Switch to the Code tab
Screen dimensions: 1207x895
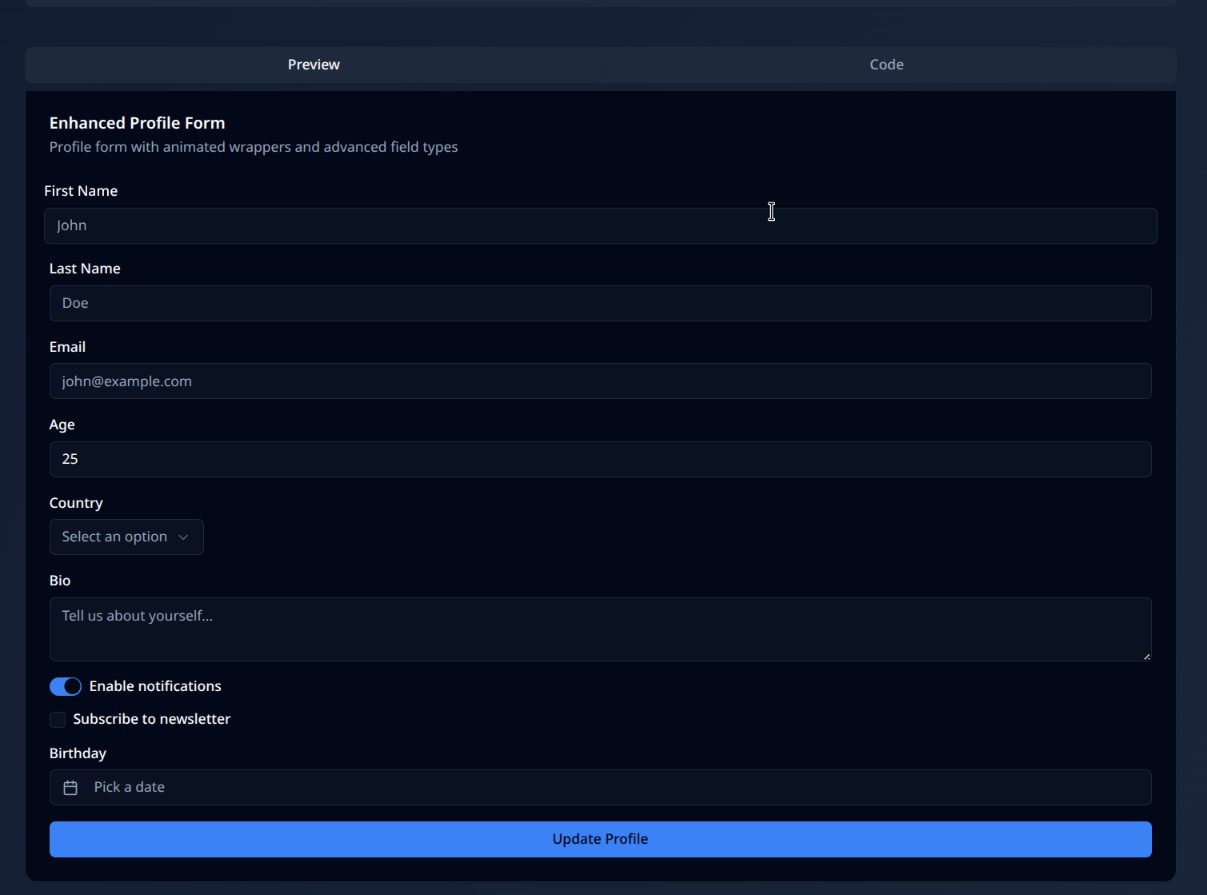(886, 65)
